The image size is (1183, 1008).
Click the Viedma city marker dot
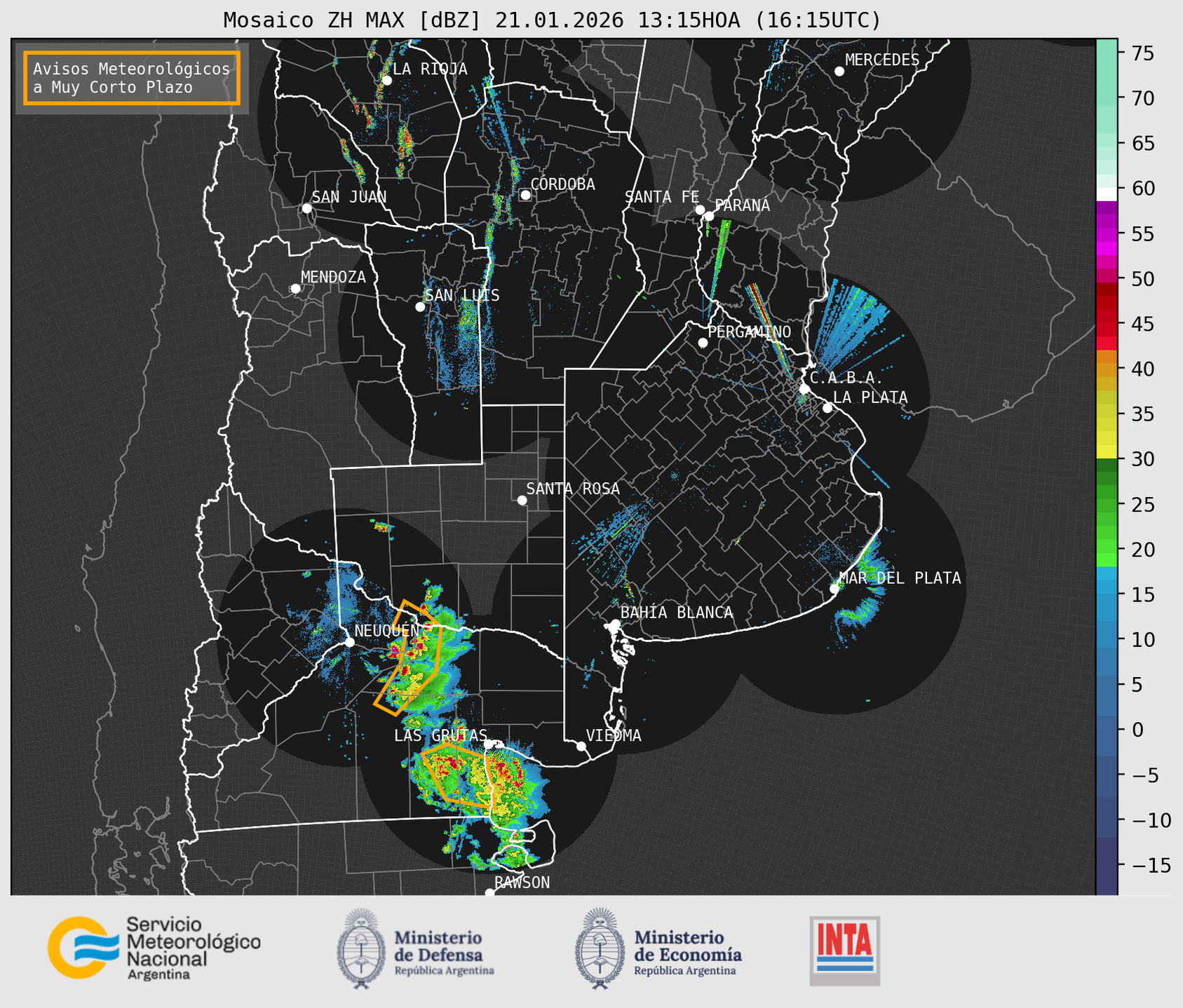[581, 746]
